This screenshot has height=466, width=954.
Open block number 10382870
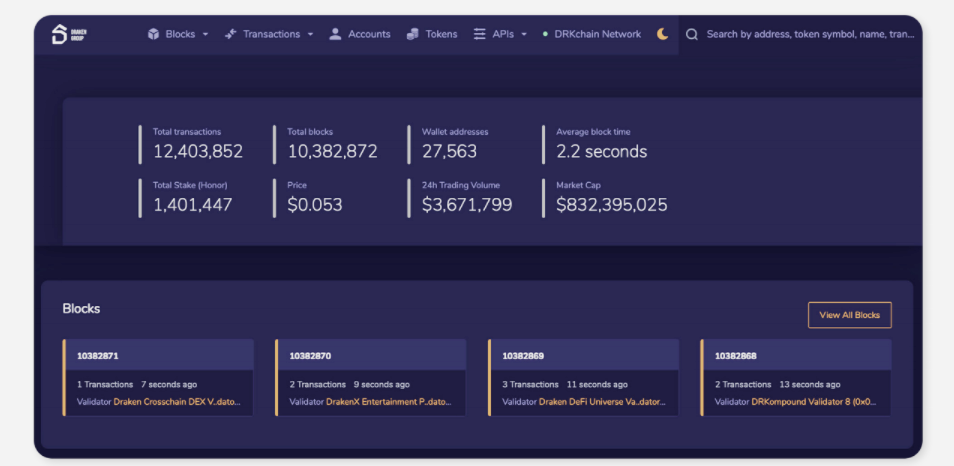click(x=310, y=356)
